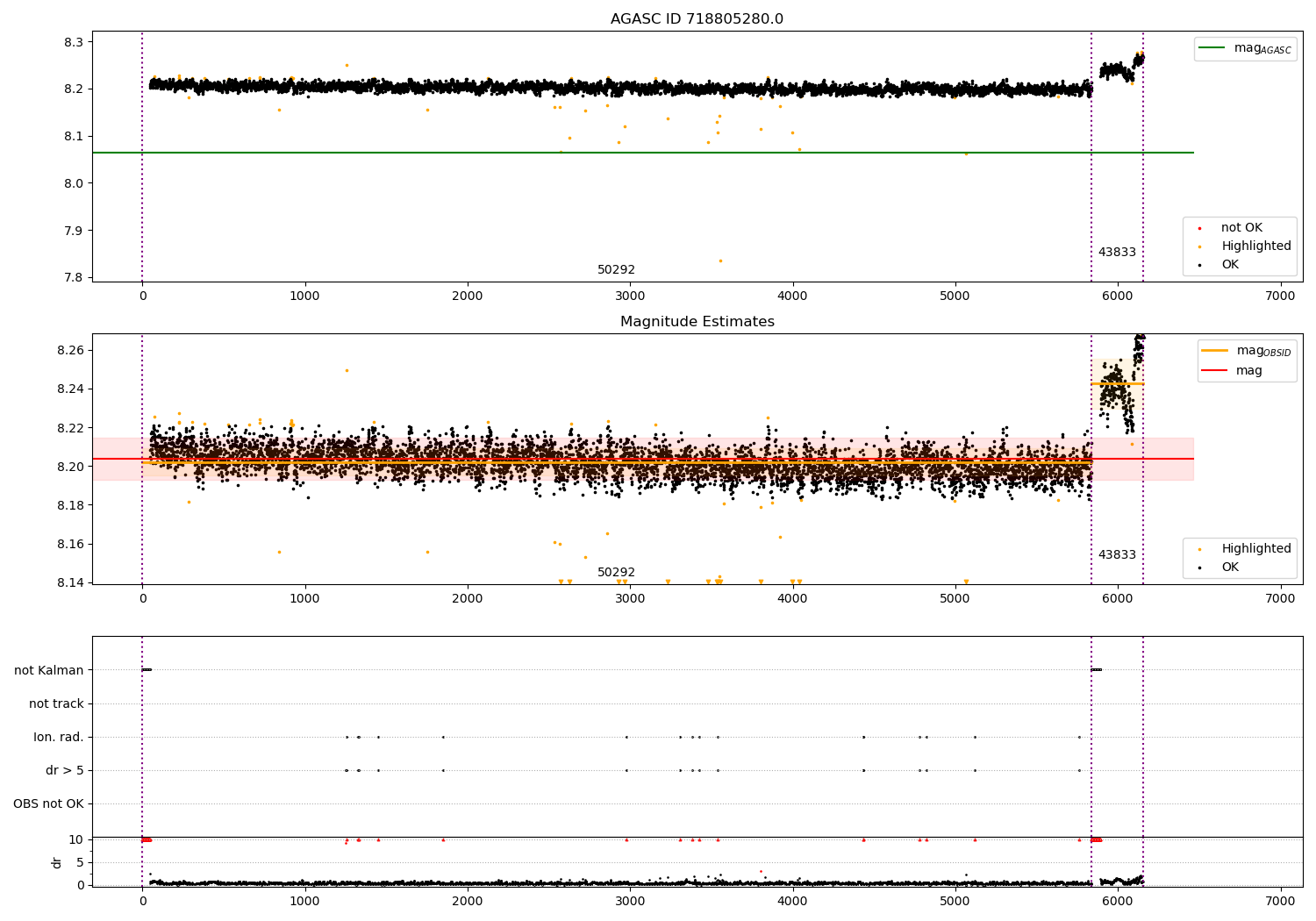The width and height of the screenshot is (1316, 921).
Task: Select the mag OBSID legend entry
Action: [x=1248, y=351]
